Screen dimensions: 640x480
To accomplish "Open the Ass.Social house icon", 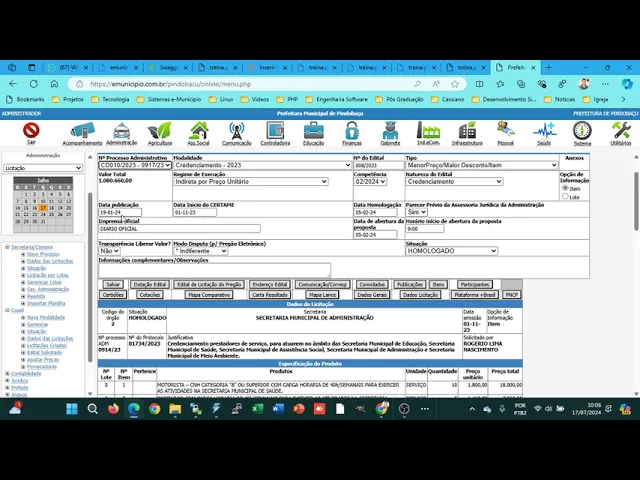I will (x=198, y=131).
